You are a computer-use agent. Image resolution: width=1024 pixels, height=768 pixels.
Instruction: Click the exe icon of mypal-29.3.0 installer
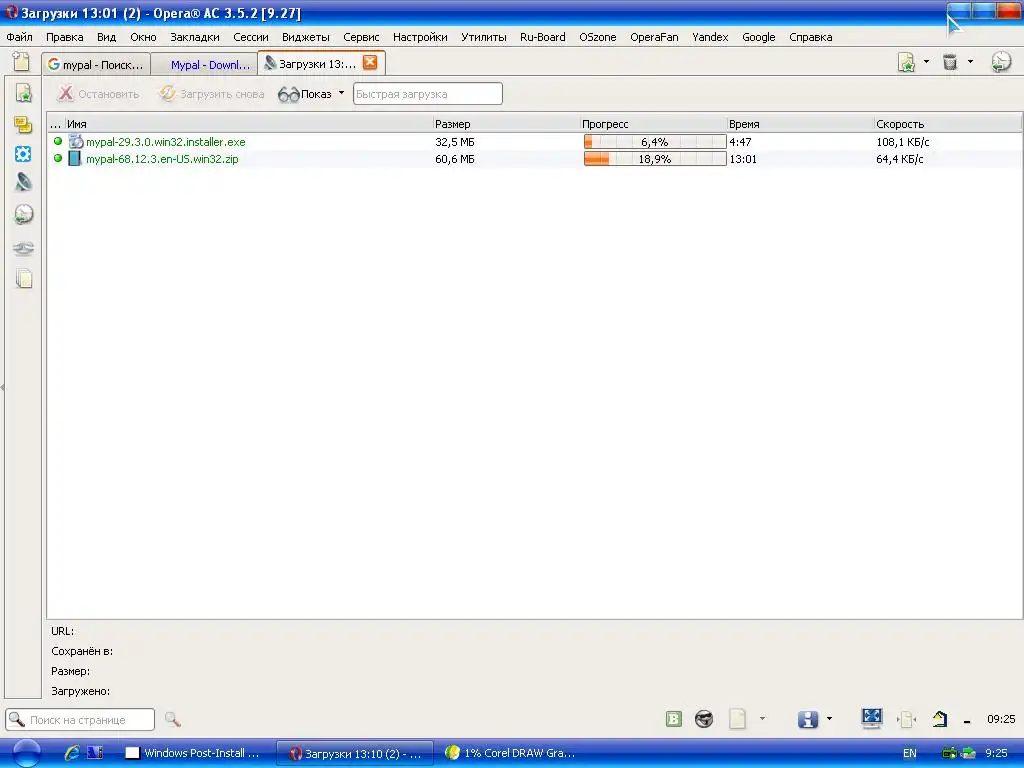pyautogui.click(x=76, y=141)
